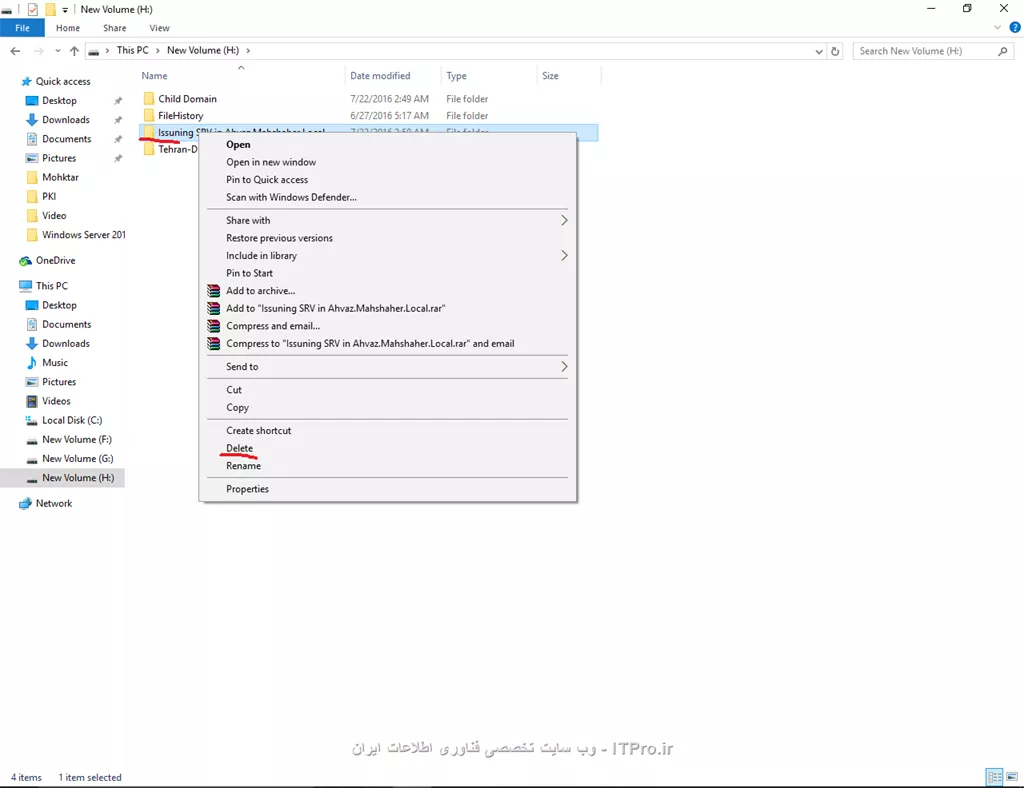The image size is (1024, 788).
Task: Click the Search New Volume (H:) field
Action: [x=920, y=51]
